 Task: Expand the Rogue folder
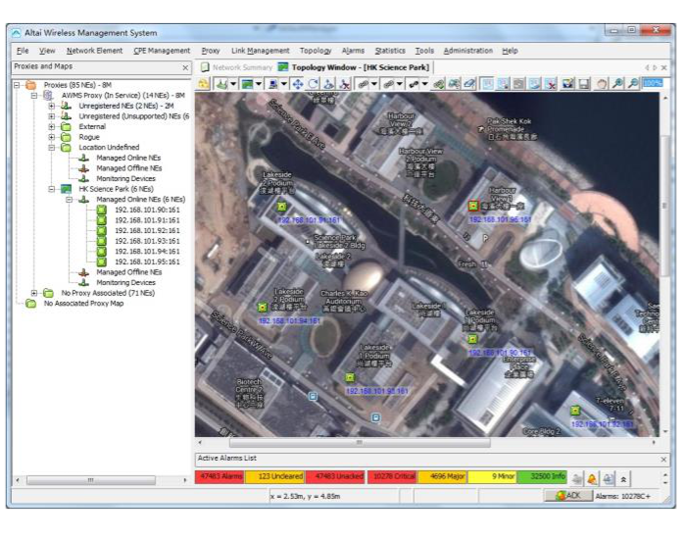coord(52,137)
